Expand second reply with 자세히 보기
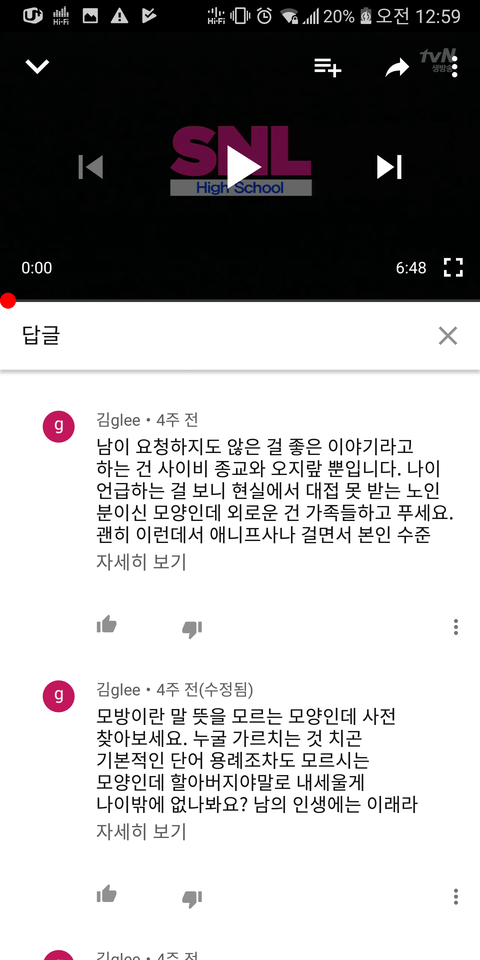The height and width of the screenshot is (960, 480). pos(141,831)
